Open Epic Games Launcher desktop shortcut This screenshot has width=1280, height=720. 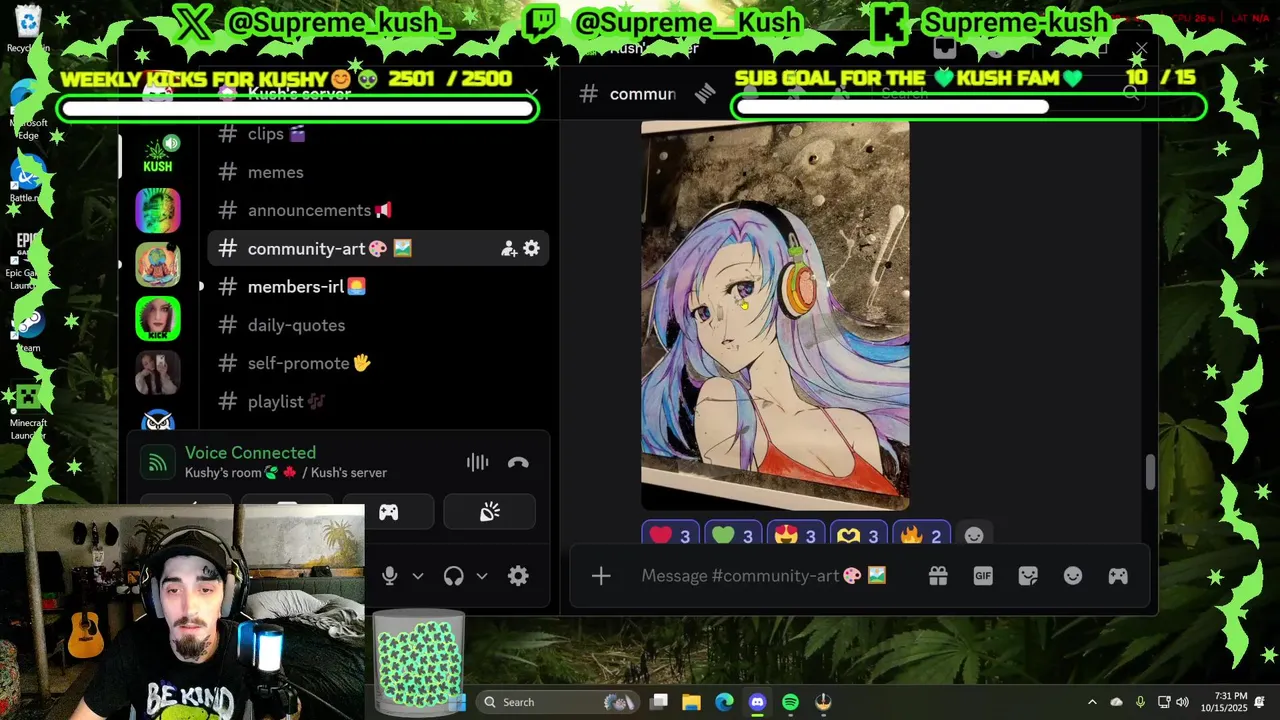(x=28, y=260)
